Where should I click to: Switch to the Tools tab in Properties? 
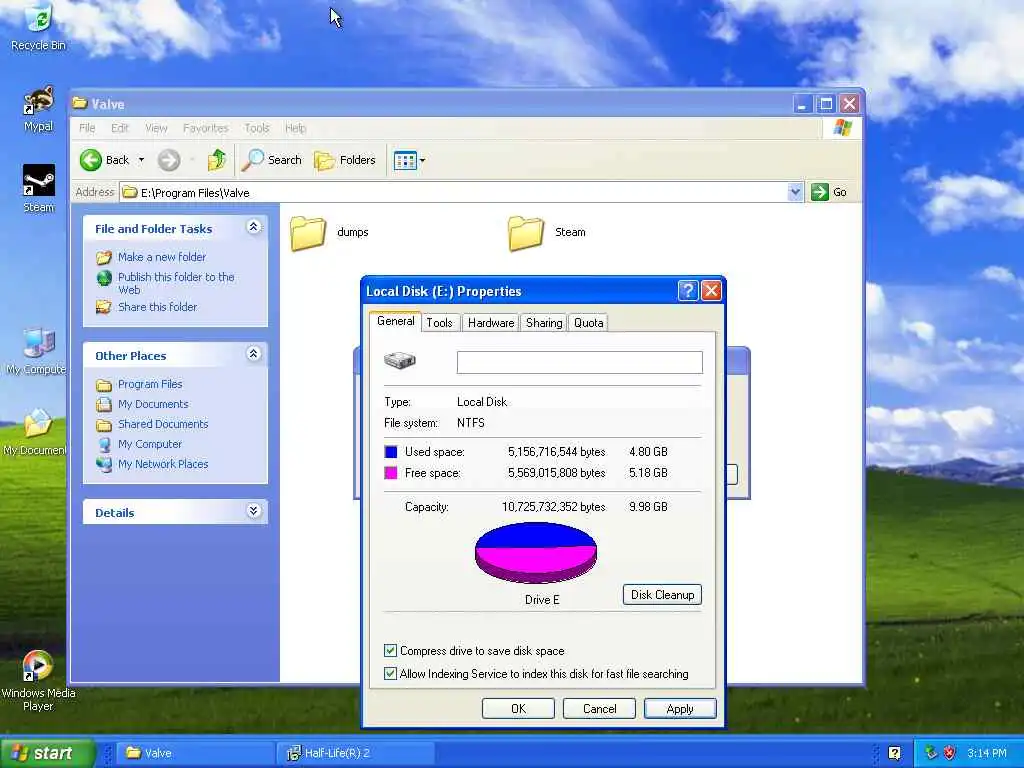pyautogui.click(x=440, y=323)
